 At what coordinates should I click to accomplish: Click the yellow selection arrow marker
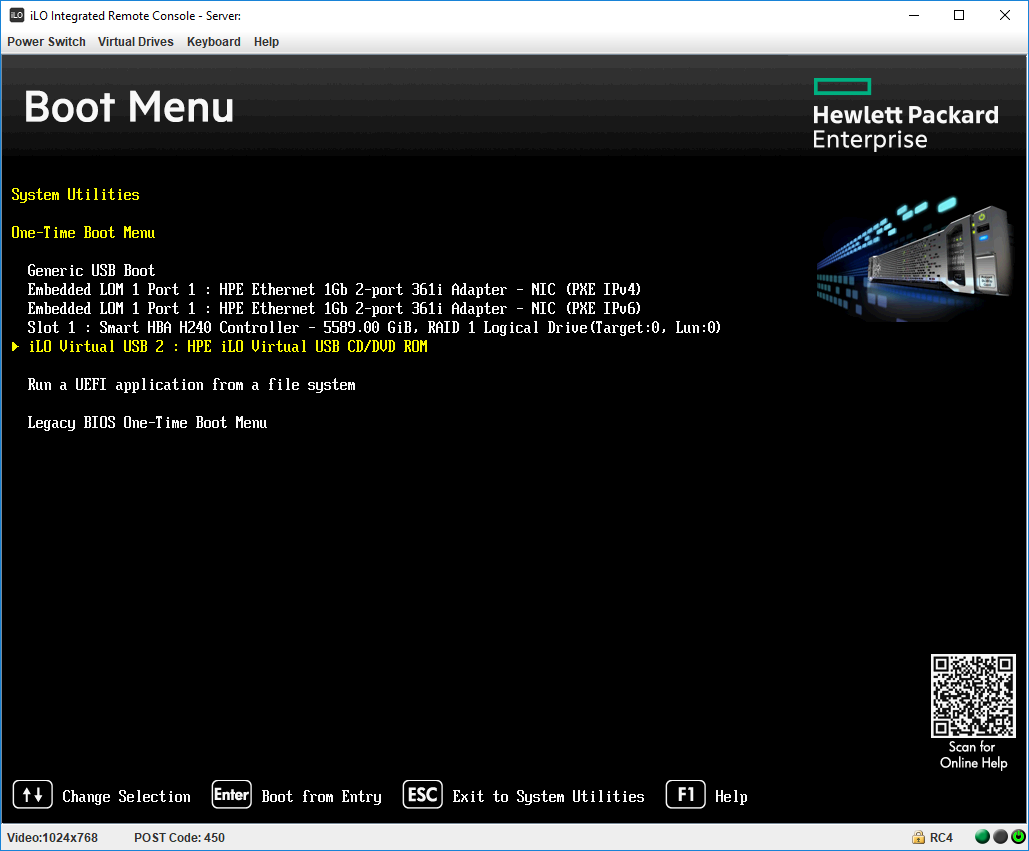point(15,346)
